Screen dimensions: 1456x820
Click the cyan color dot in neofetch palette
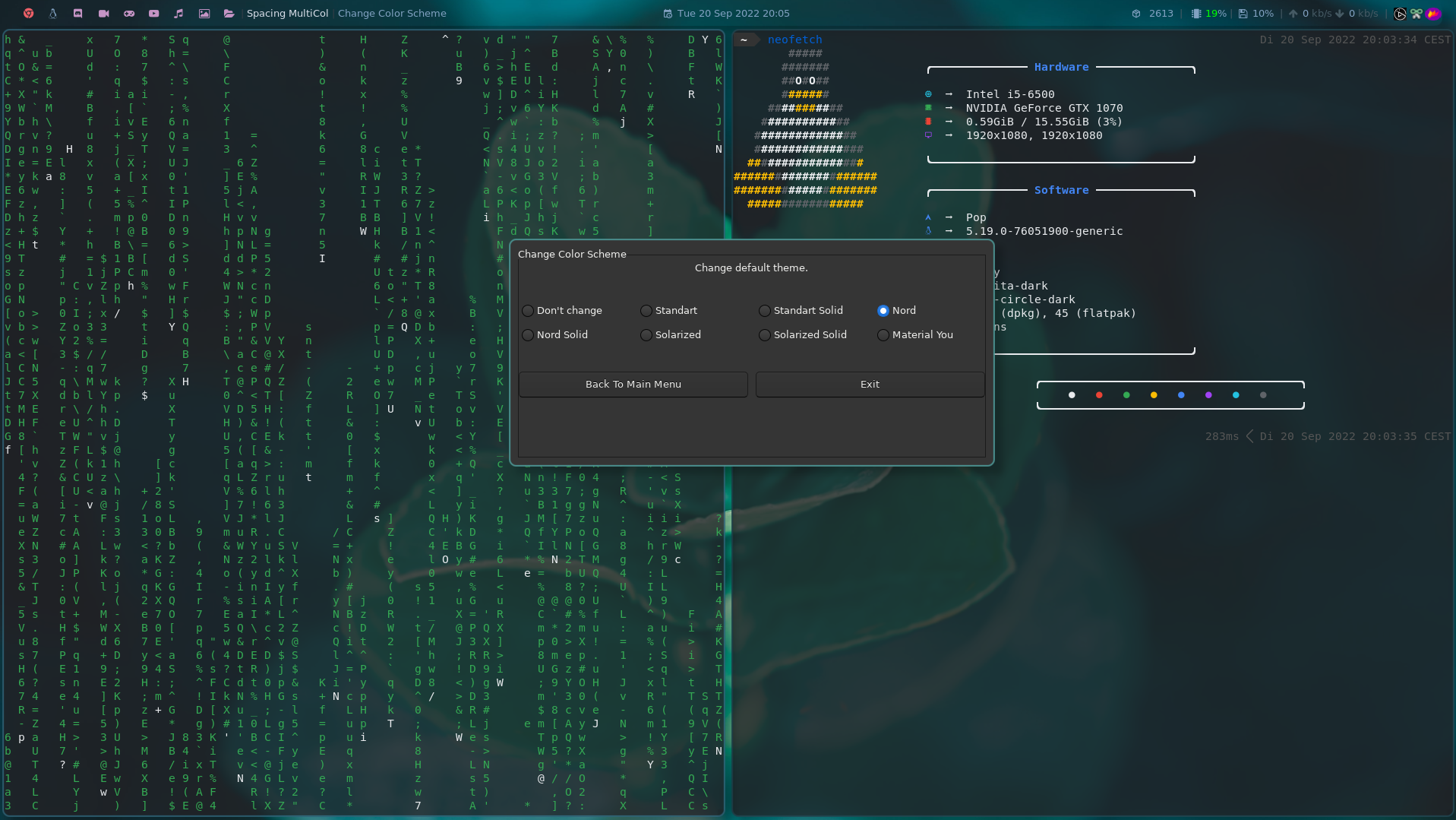pyautogui.click(x=1236, y=395)
